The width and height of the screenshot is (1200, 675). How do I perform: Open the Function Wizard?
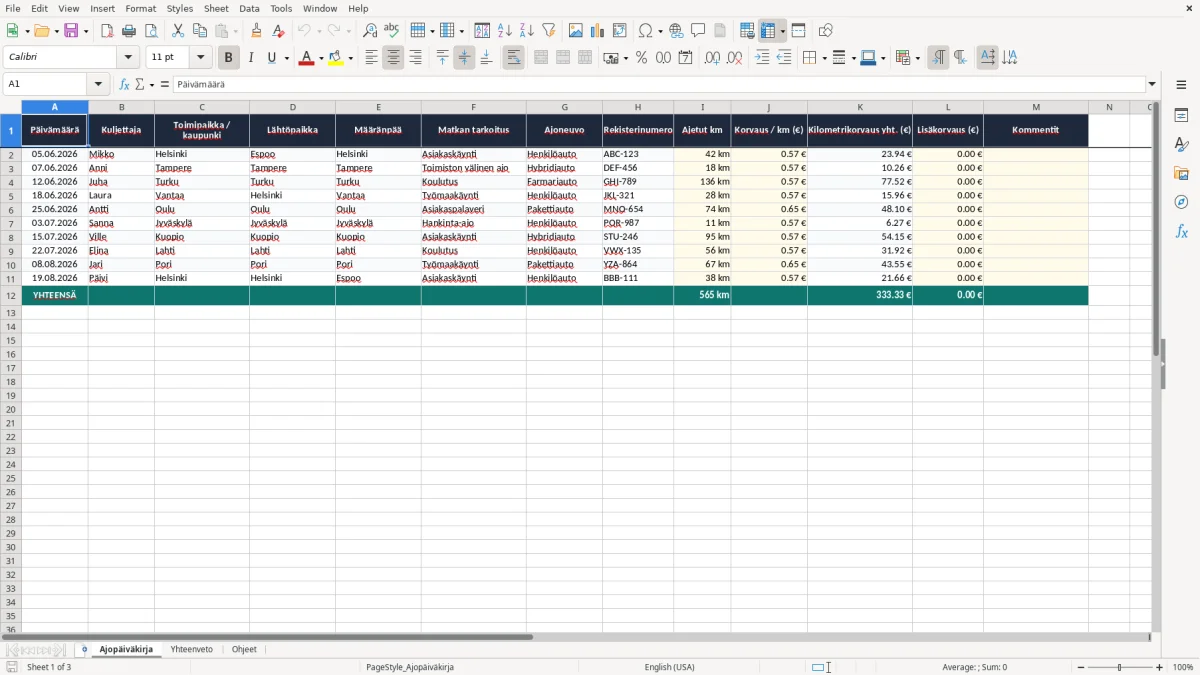click(x=124, y=85)
